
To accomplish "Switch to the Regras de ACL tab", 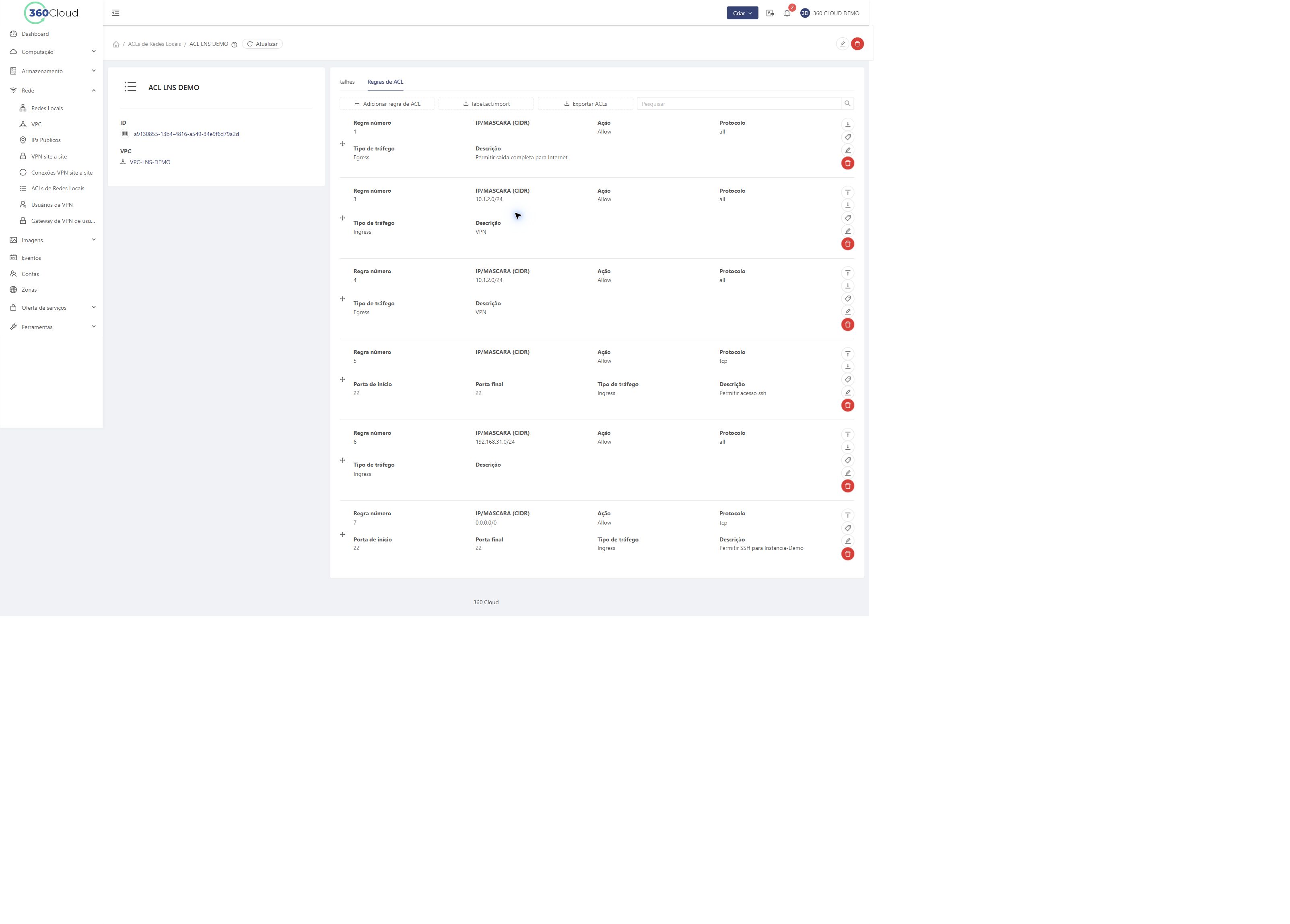I will click(385, 82).
